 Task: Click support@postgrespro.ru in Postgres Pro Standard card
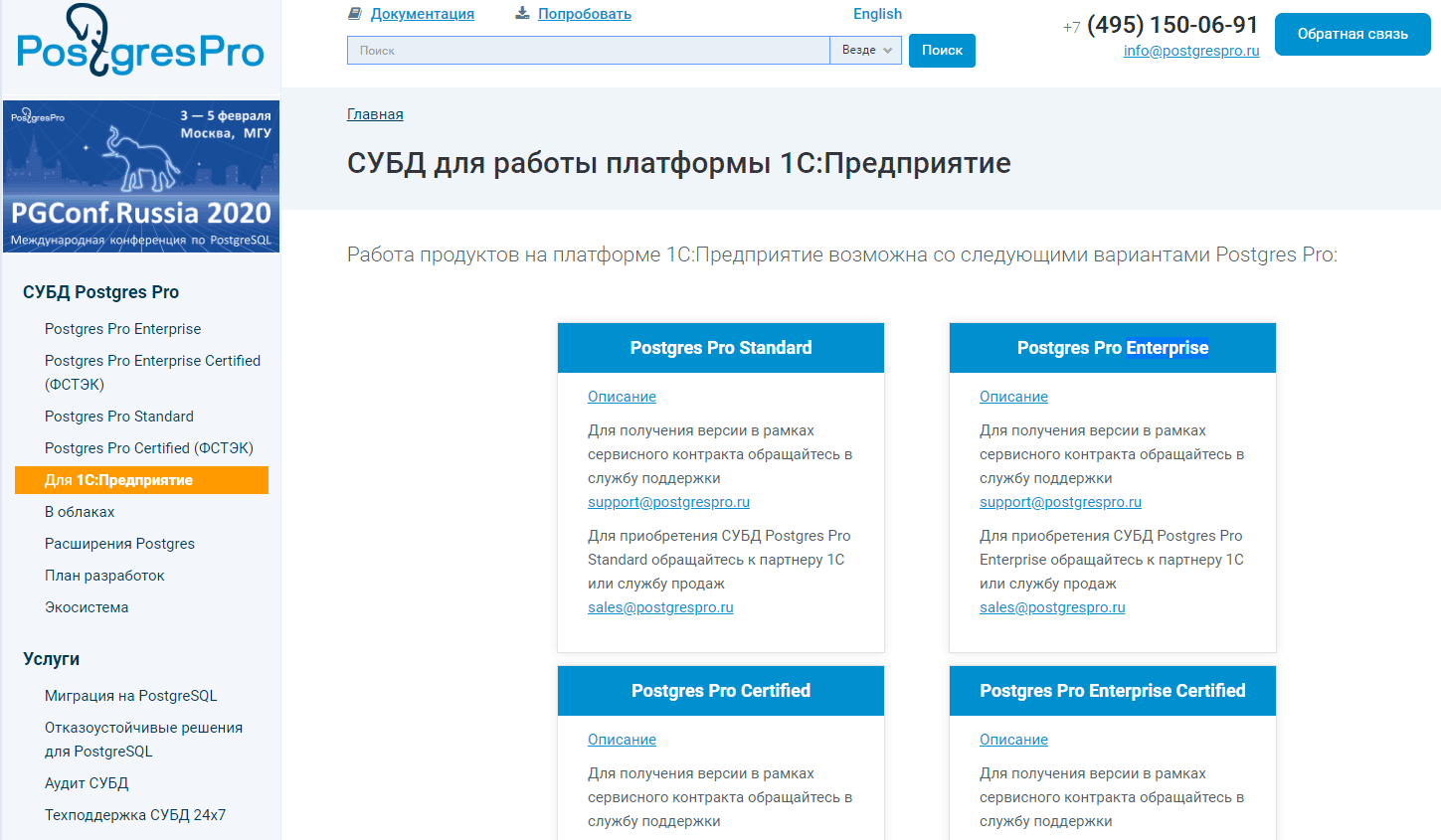pos(668,502)
